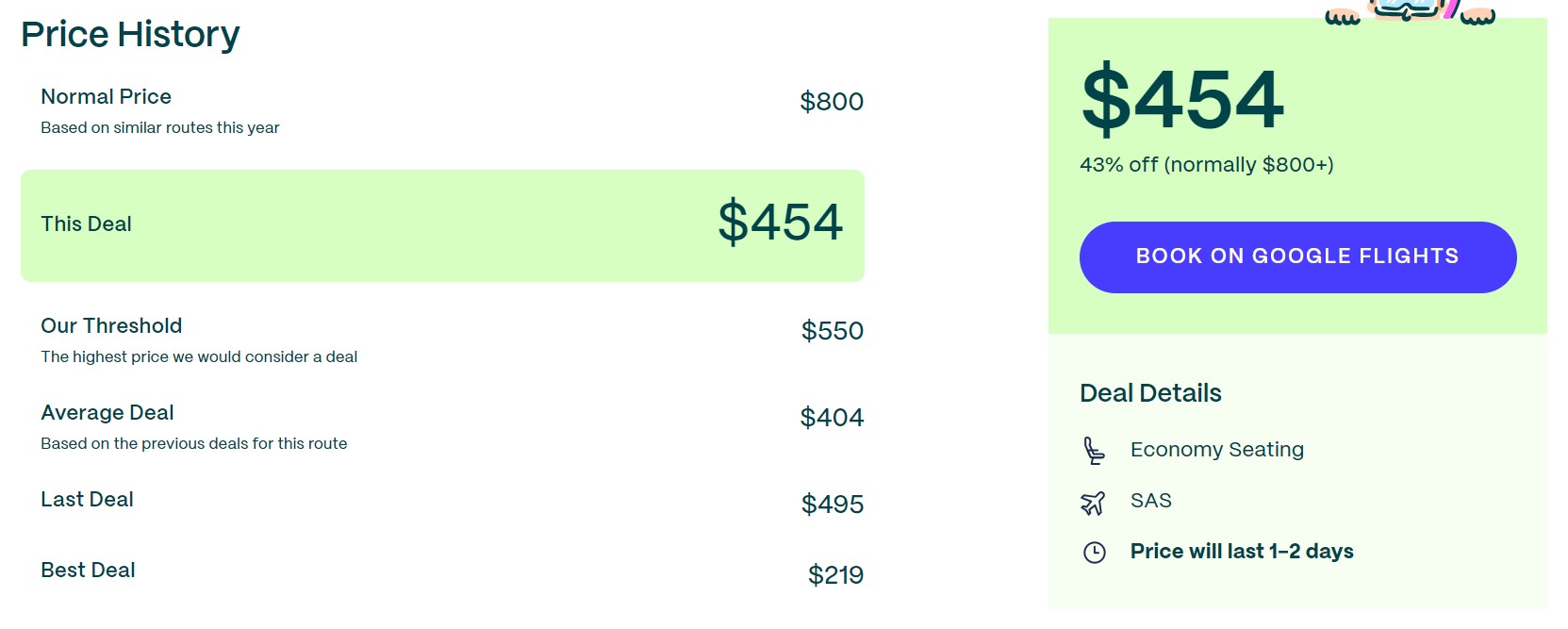
Task: Click the Average Deal price of $404
Action: [x=833, y=417]
